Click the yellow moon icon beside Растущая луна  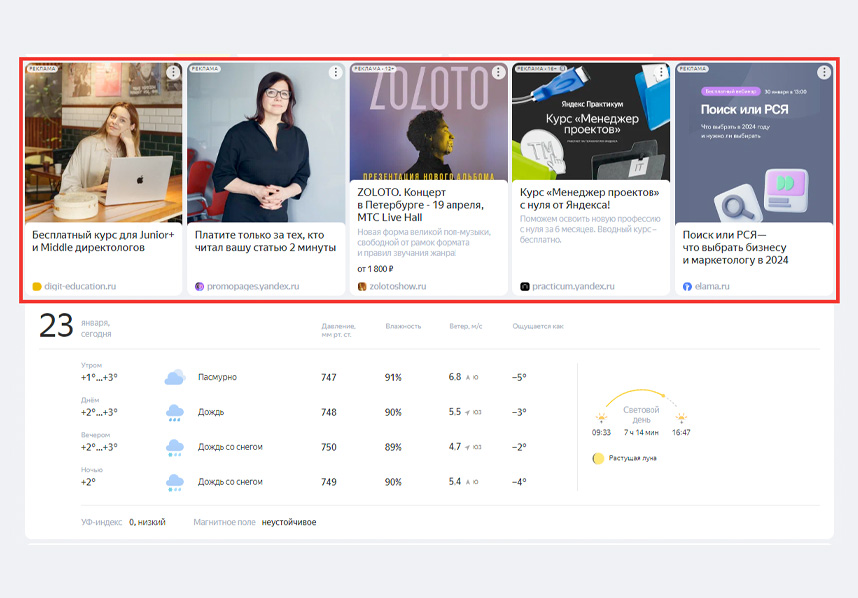click(598, 458)
